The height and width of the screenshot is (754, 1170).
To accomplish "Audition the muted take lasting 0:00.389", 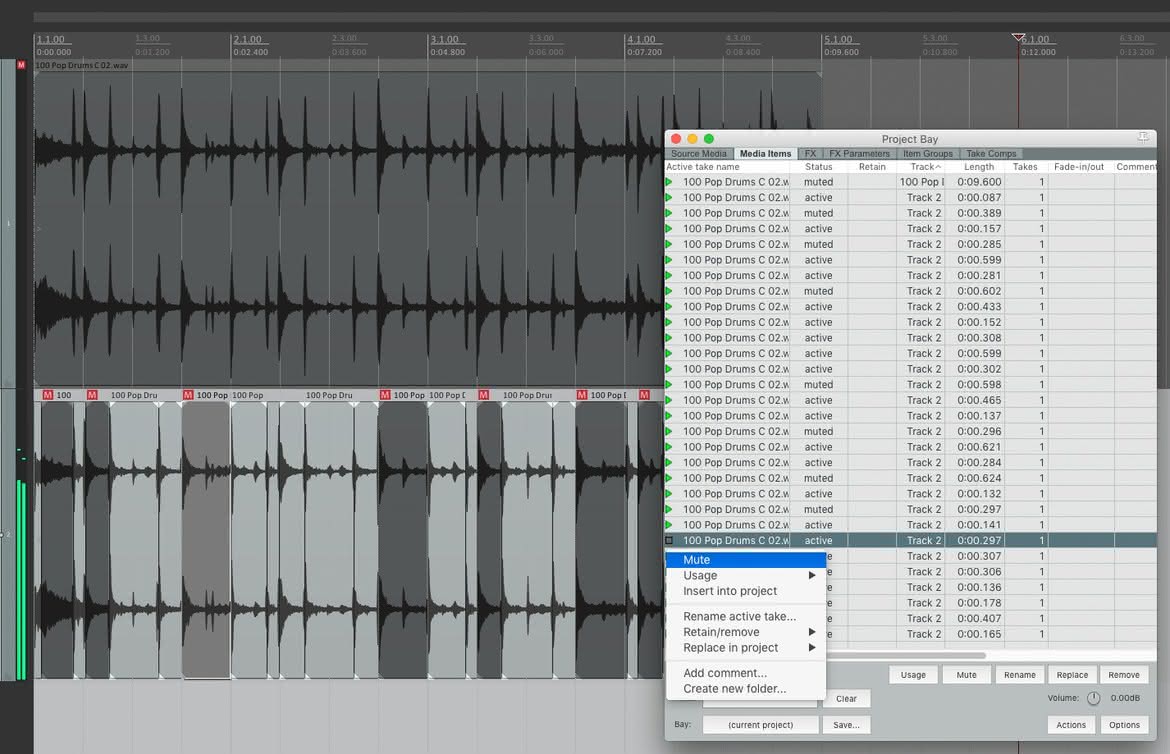I will point(669,214).
